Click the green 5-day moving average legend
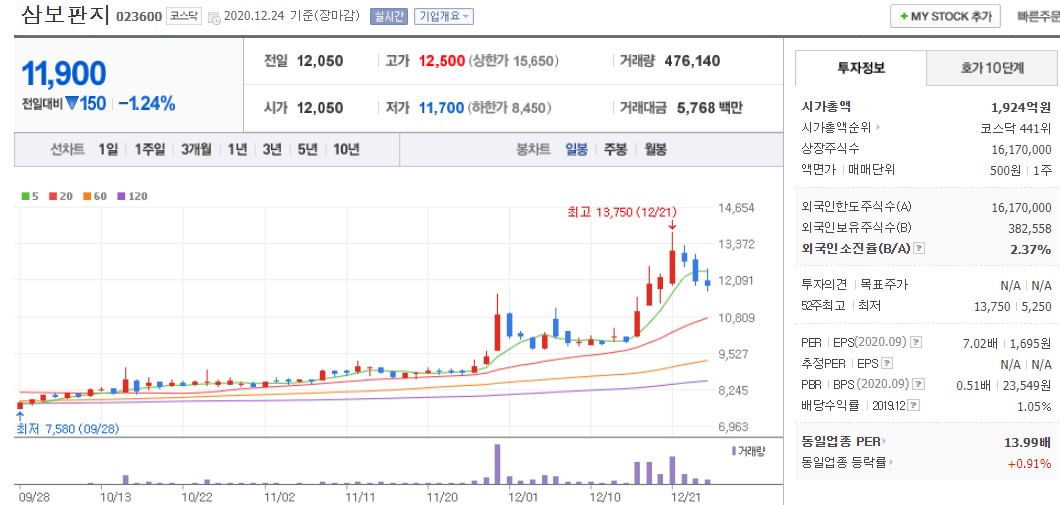The width and height of the screenshot is (1060, 505). [30, 196]
